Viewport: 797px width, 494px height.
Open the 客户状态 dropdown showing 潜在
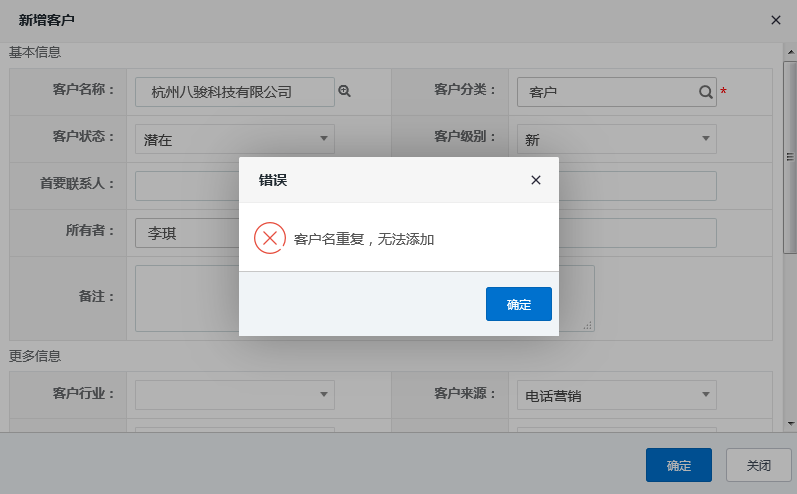tap(234, 139)
